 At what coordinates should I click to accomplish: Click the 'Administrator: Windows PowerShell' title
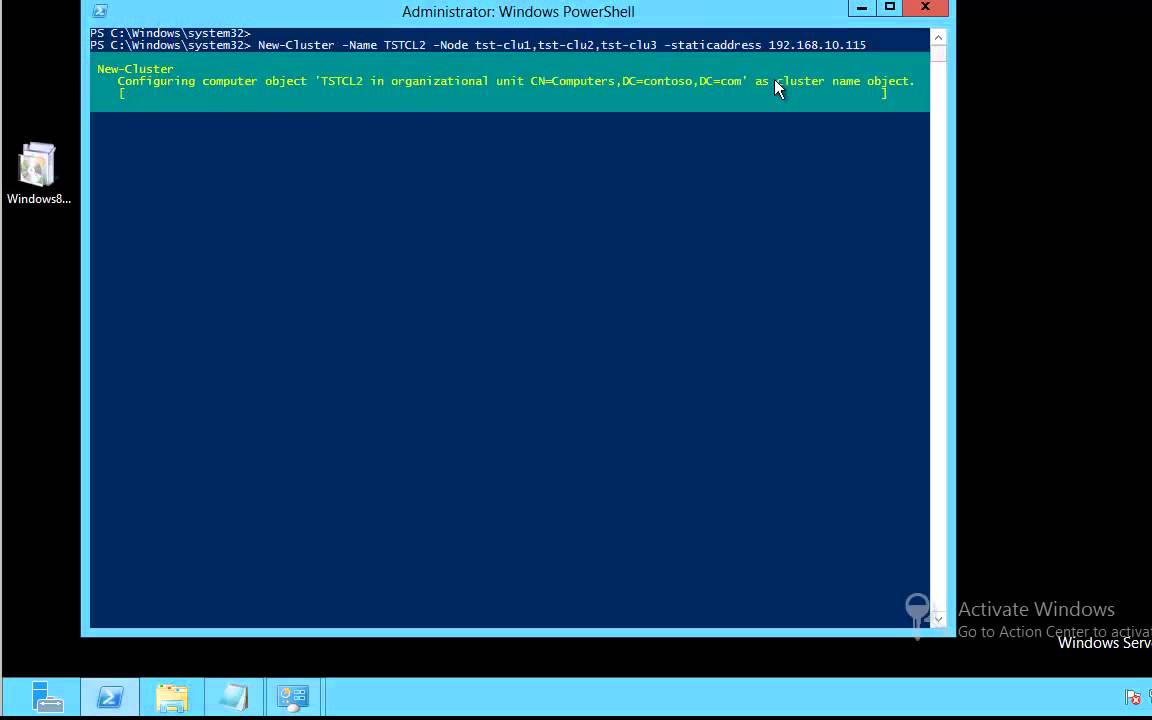click(x=518, y=12)
